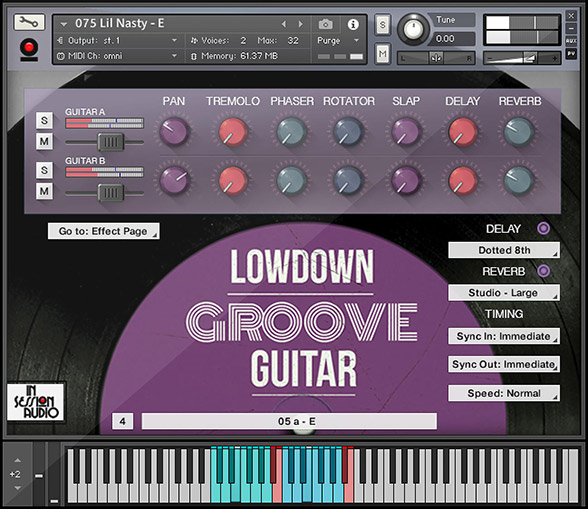Click the Guitar A Tremolo knob

[x=232, y=131]
